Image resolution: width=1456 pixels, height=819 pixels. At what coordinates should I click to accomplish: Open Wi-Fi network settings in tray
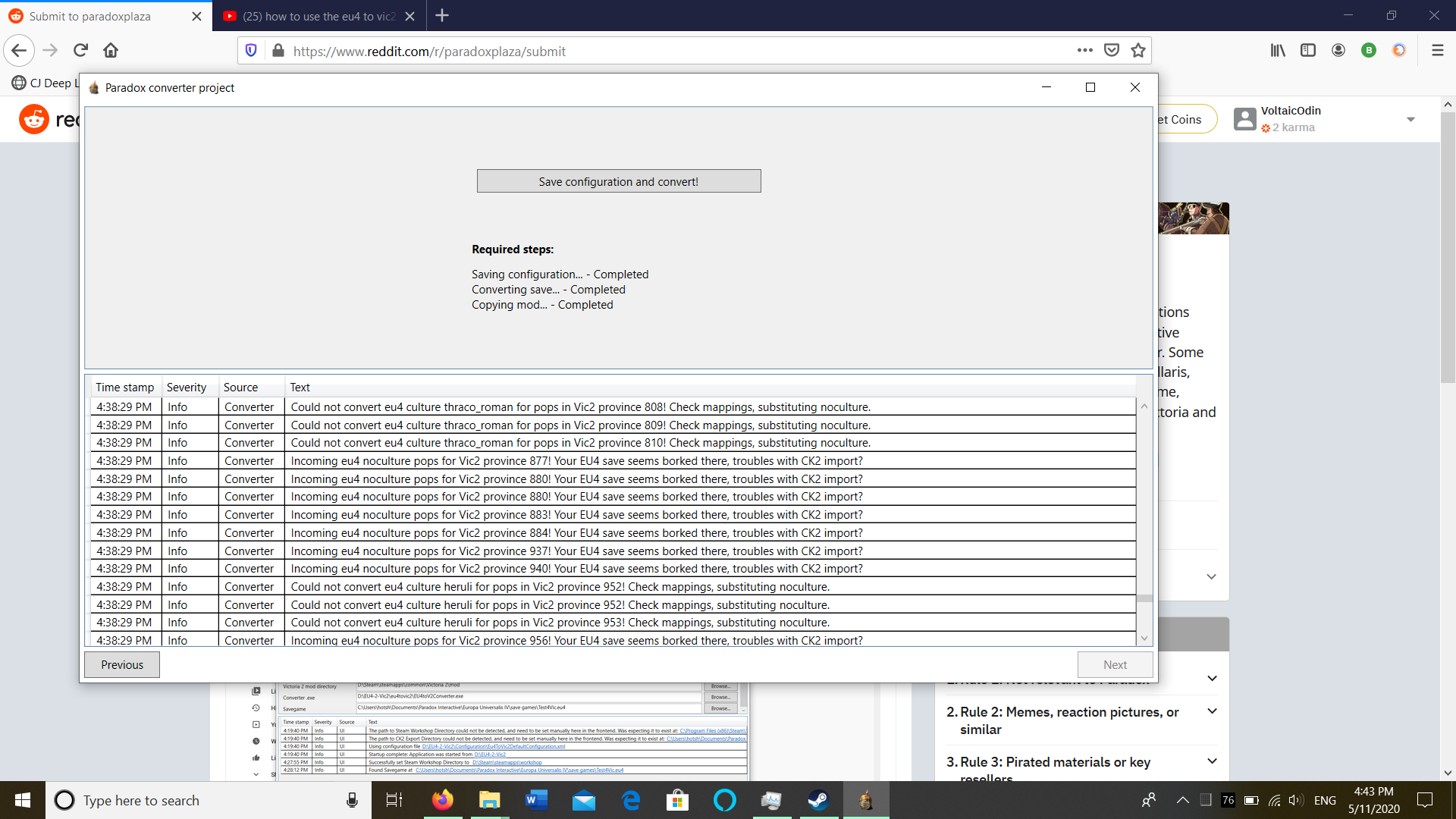(1274, 800)
